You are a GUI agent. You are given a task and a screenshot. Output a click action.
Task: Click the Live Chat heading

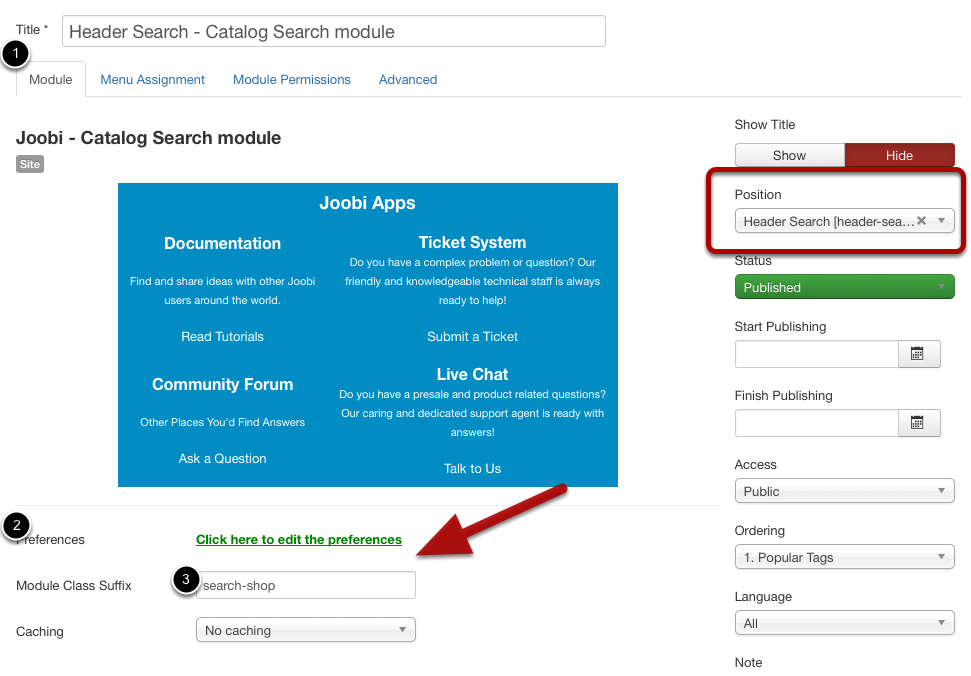pos(472,375)
